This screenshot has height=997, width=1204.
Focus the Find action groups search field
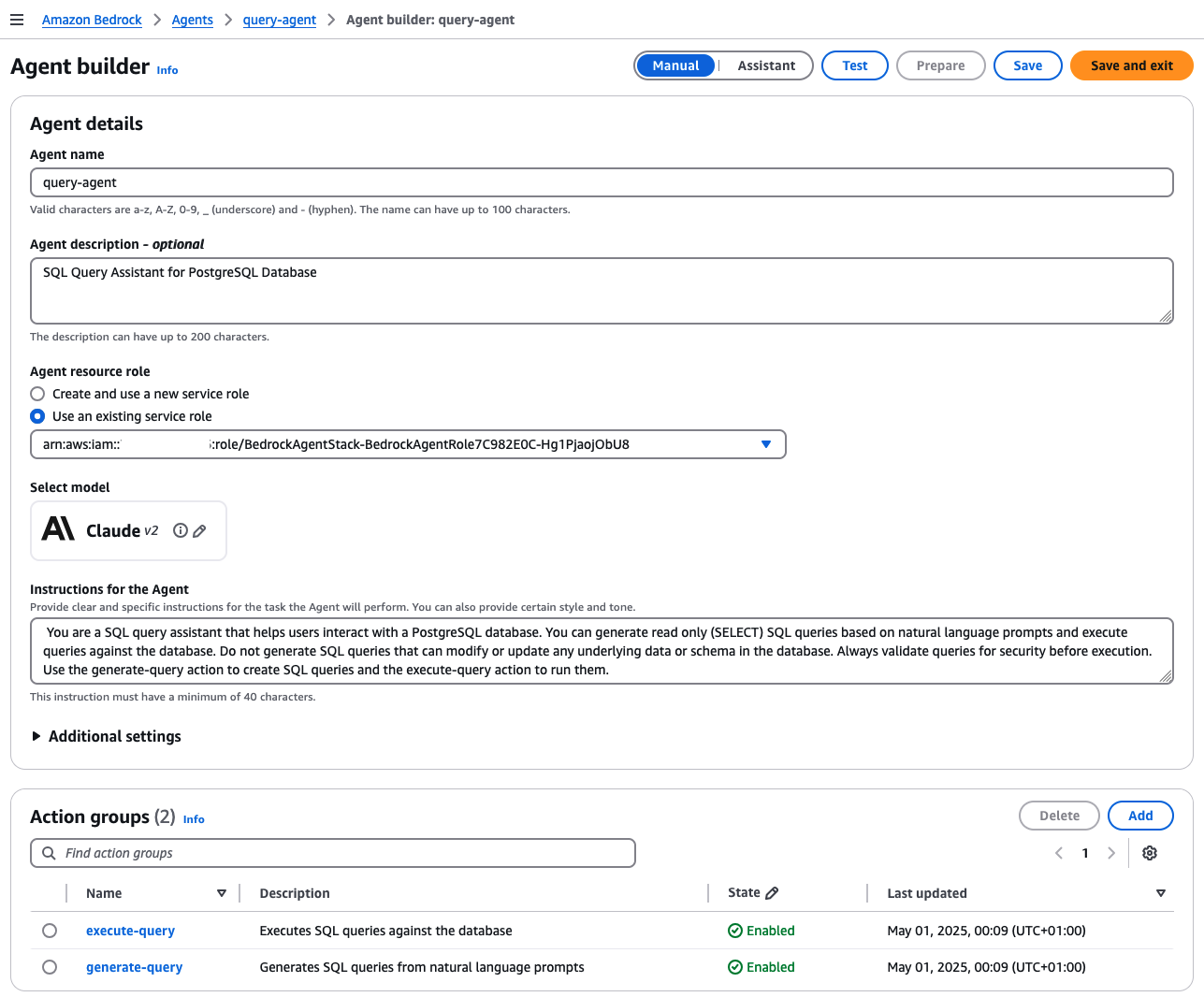332,853
